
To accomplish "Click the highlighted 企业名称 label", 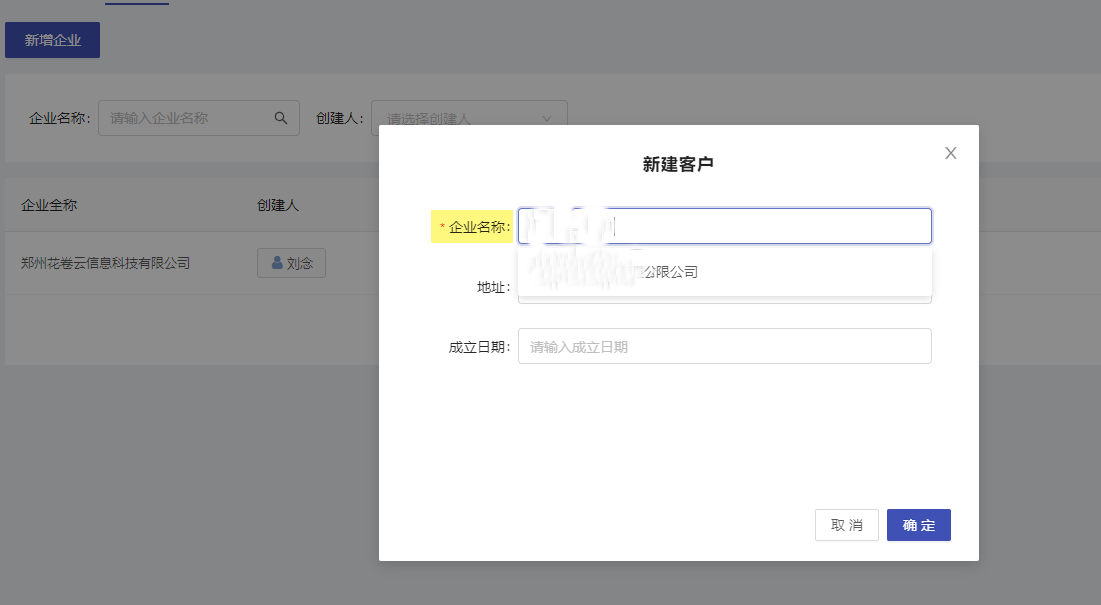I will pos(473,227).
